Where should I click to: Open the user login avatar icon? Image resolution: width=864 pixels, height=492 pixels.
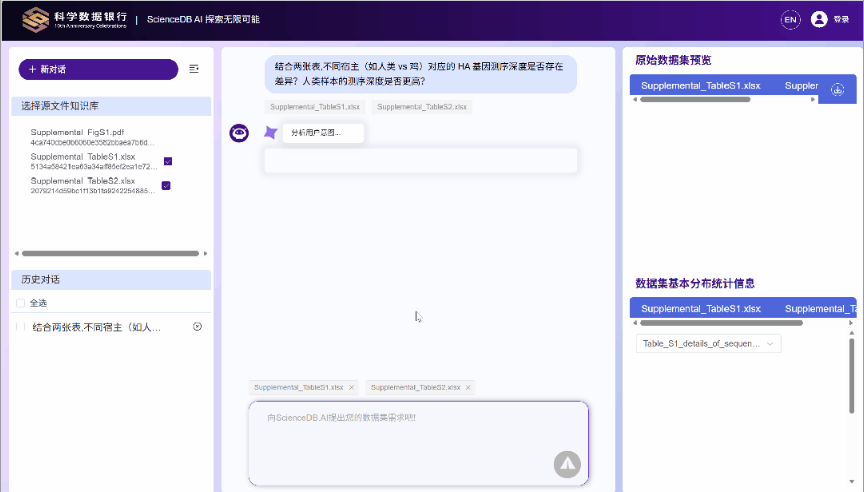819,19
